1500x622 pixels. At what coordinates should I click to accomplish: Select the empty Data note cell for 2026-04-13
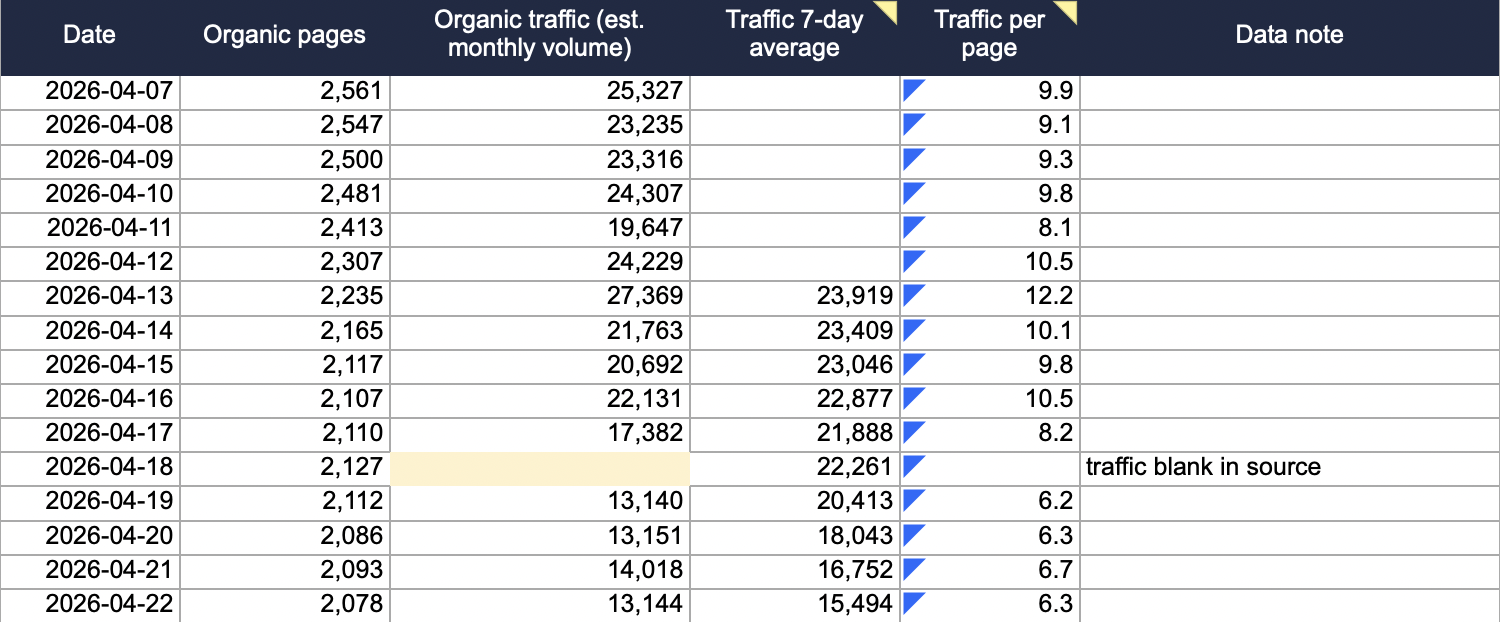(1290, 296)
